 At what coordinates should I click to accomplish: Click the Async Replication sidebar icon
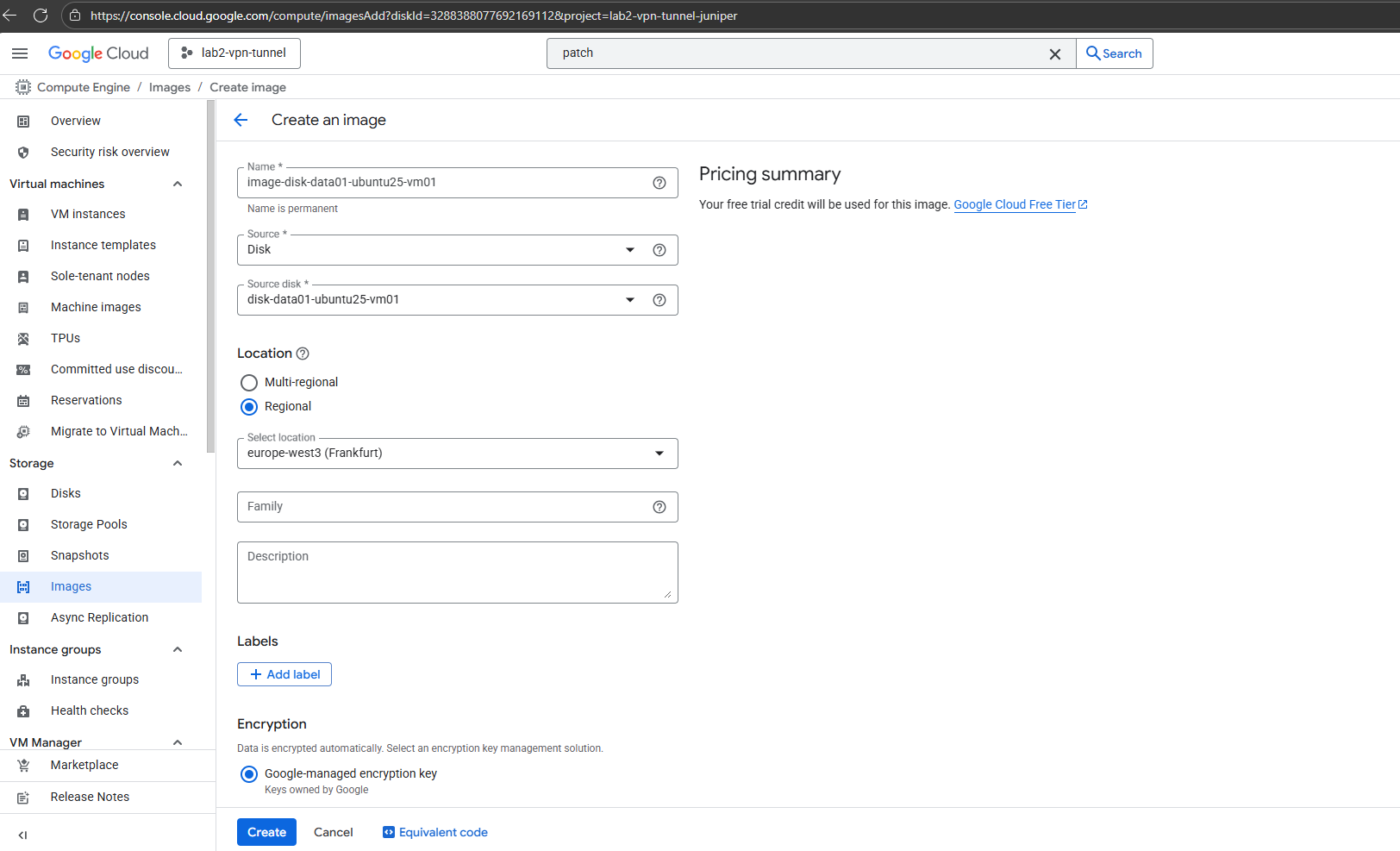[x=23, y=618]
